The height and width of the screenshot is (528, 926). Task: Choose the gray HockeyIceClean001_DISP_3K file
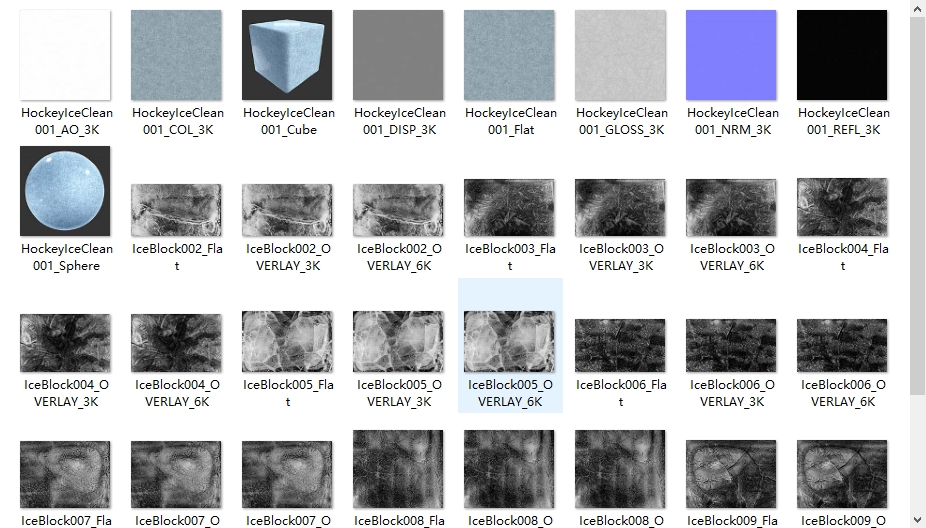[x=399, y=55]
